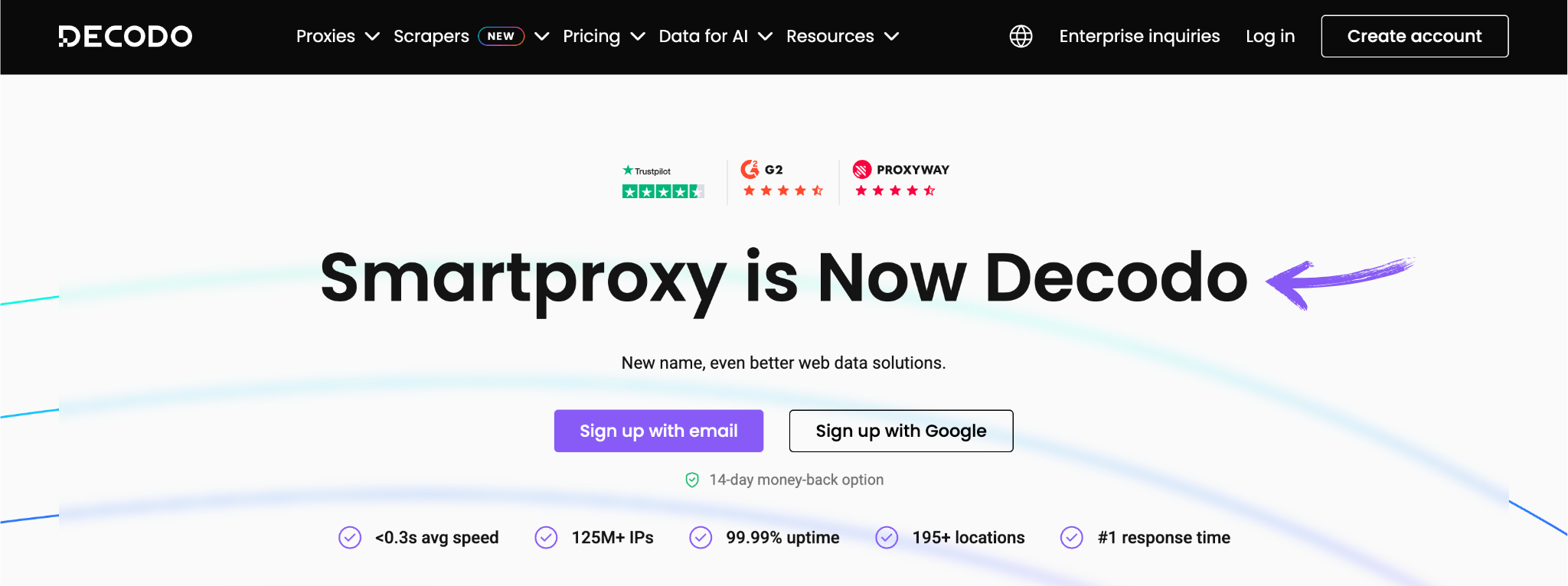Image resolution: width=1568 pixels, height=586 pixels.
Task: Click the checkmark beside 125M+ IPs
Action: click(546, 538)
